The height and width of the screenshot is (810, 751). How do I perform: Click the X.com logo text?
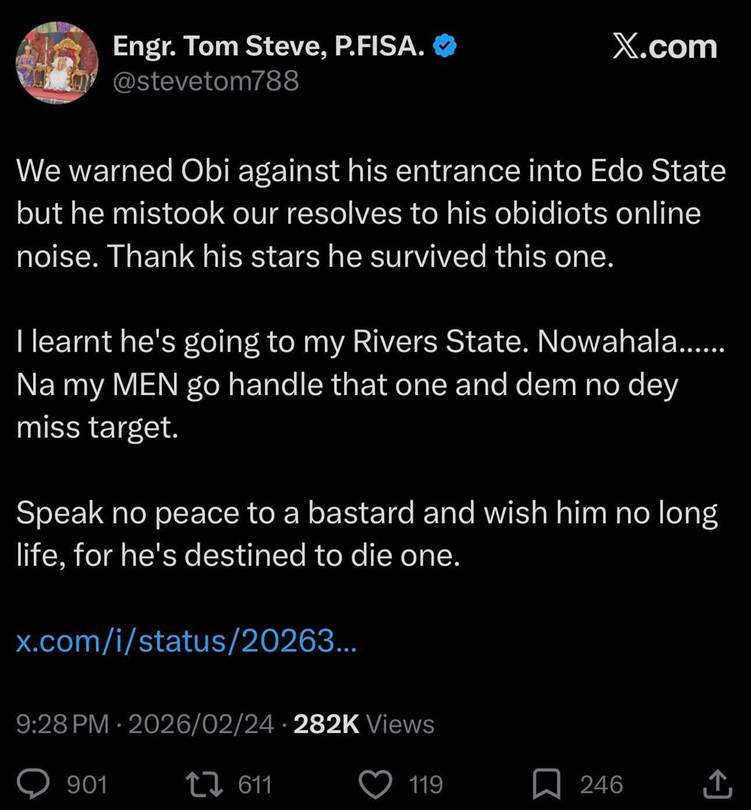pyautogui.click(x=664, y=46)
